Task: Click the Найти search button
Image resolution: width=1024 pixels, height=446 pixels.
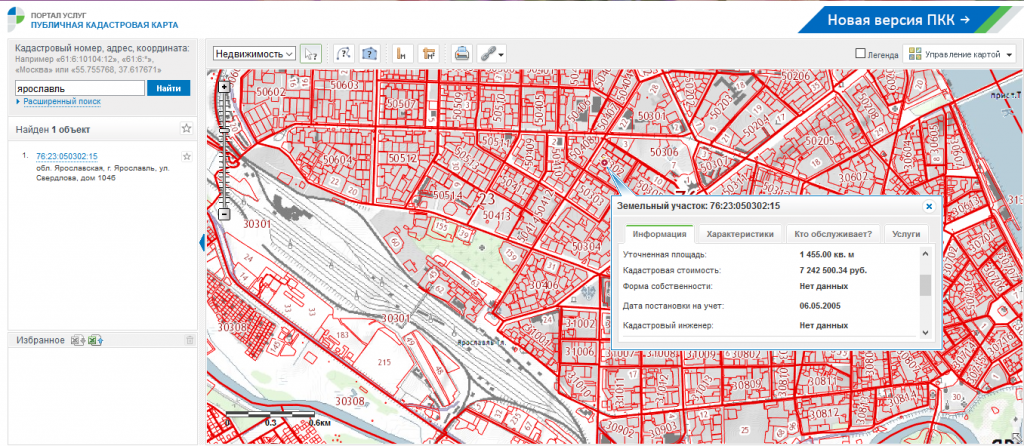Action: [x=169, y=89]
